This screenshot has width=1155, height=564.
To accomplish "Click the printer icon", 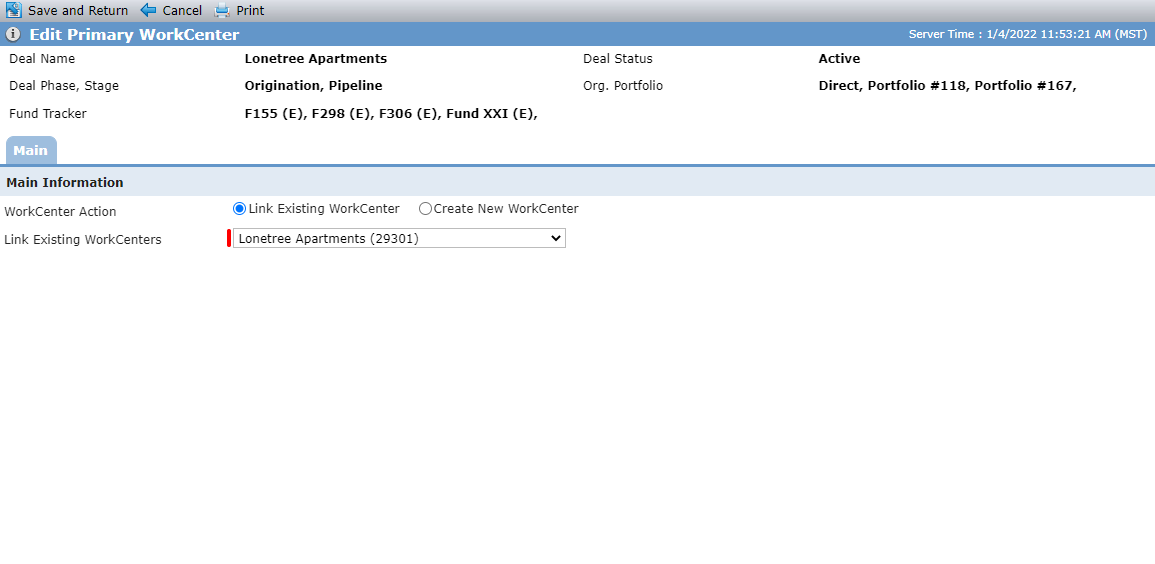I will tap(222, 10).
